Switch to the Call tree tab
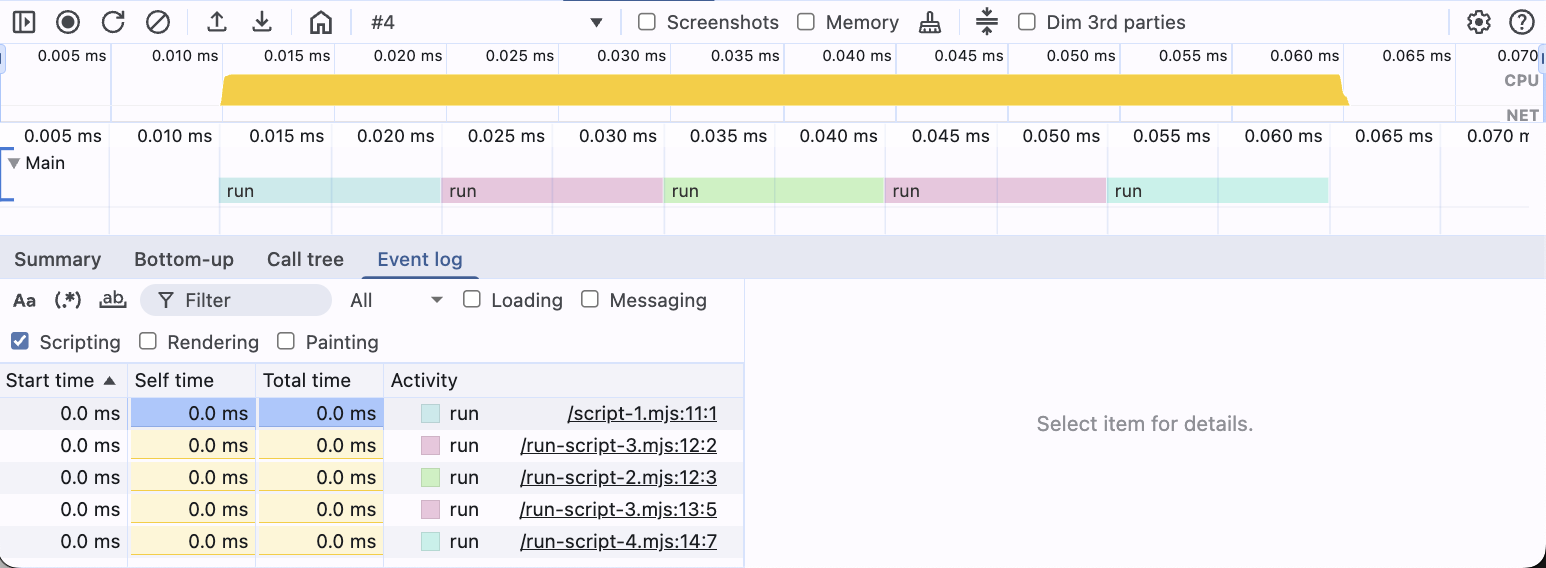Viewport: 1546px width, 568px height. 305,260
